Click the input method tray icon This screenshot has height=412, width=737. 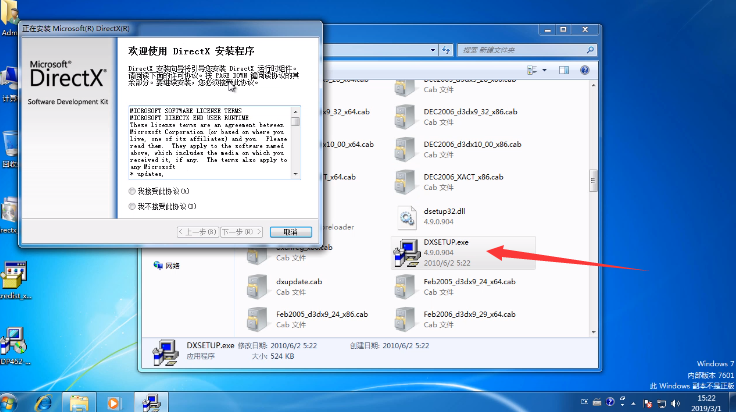coord(584,402)
